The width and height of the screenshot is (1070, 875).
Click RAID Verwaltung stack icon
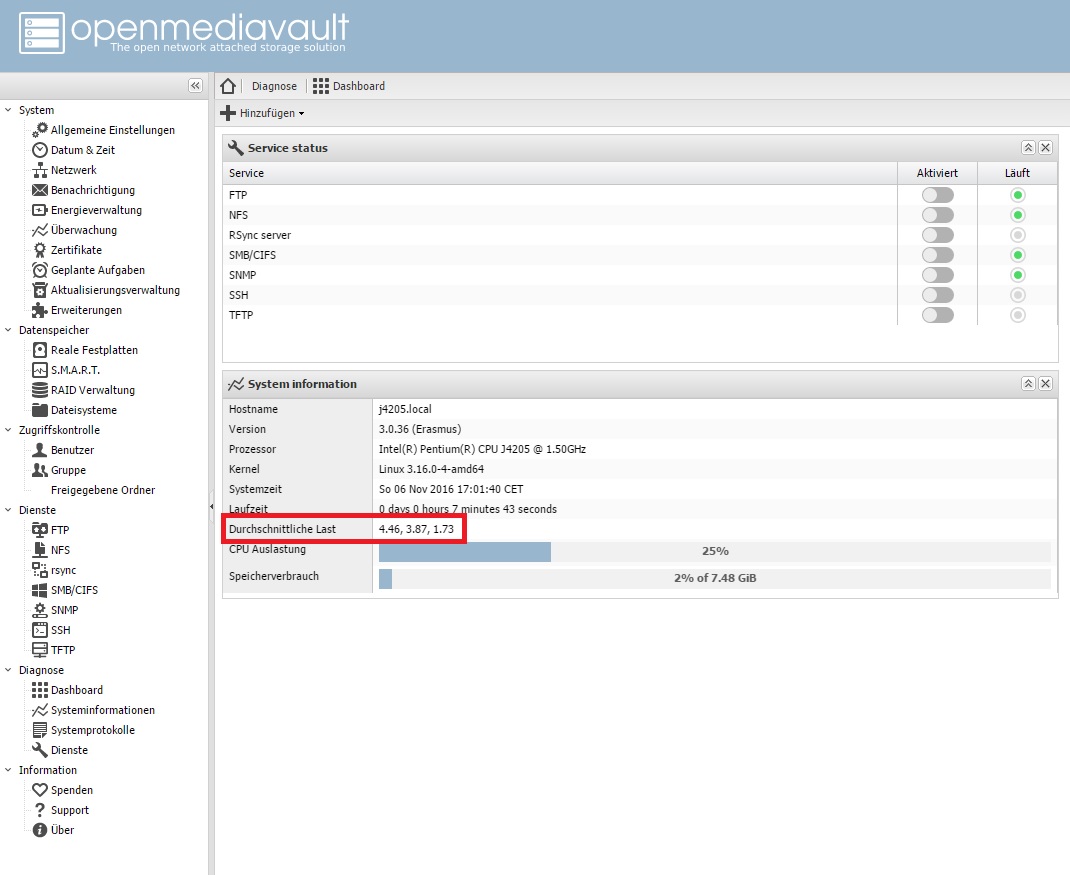click(x=40, y=390)
